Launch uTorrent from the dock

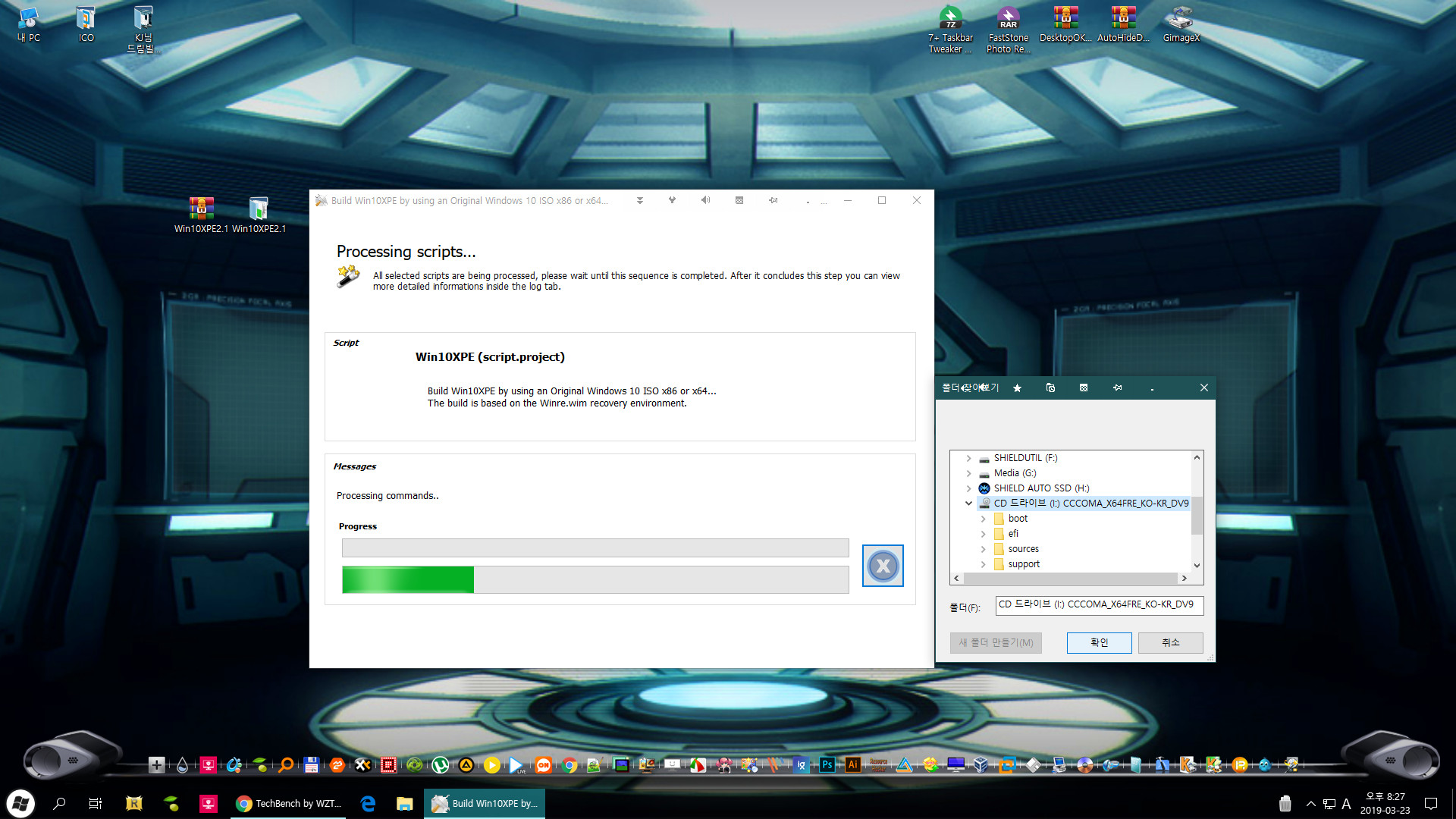(x=440, y=764)
